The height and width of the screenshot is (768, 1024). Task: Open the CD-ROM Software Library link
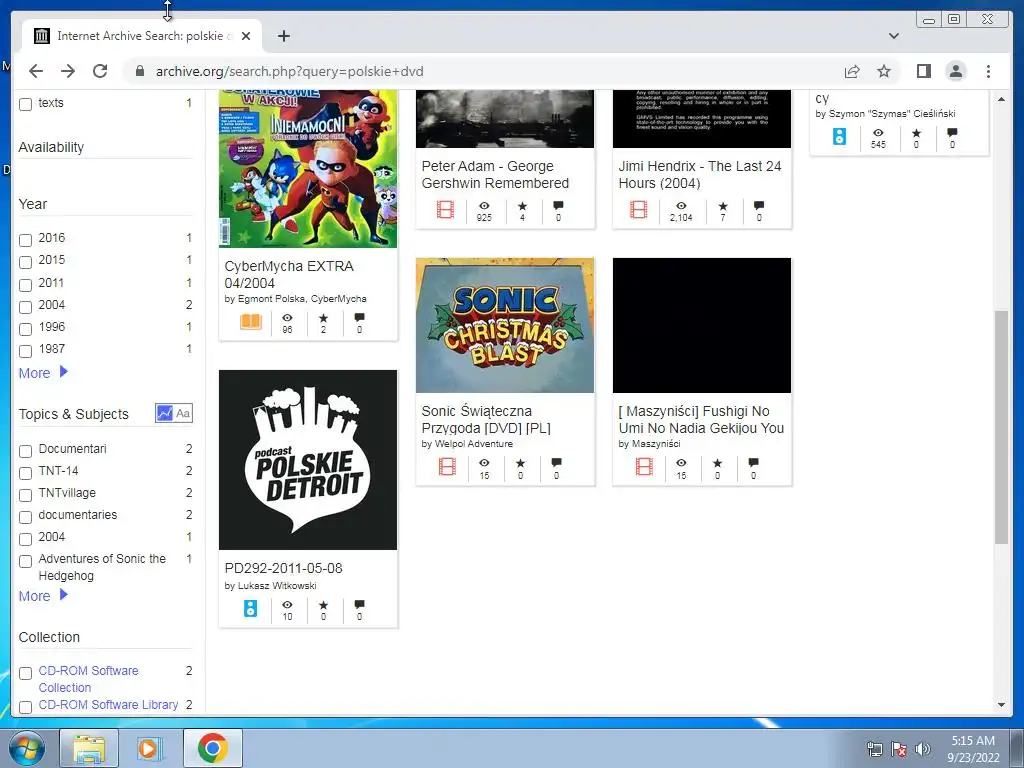(108, 705)
